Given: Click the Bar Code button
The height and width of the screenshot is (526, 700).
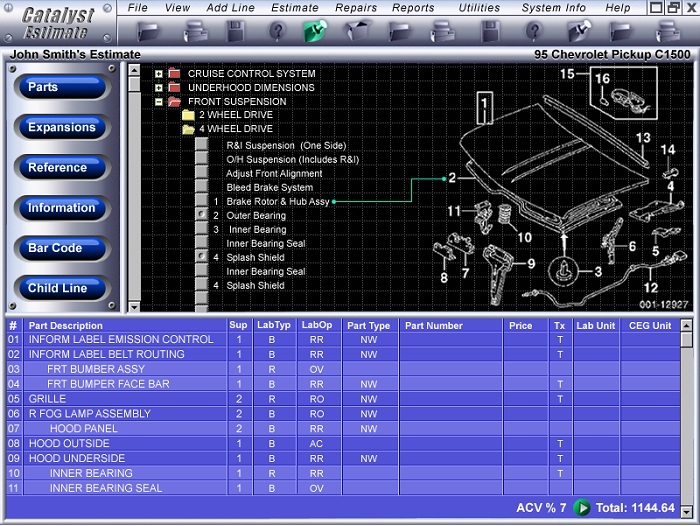Looking at the screenshot, I should pos(62,248).
